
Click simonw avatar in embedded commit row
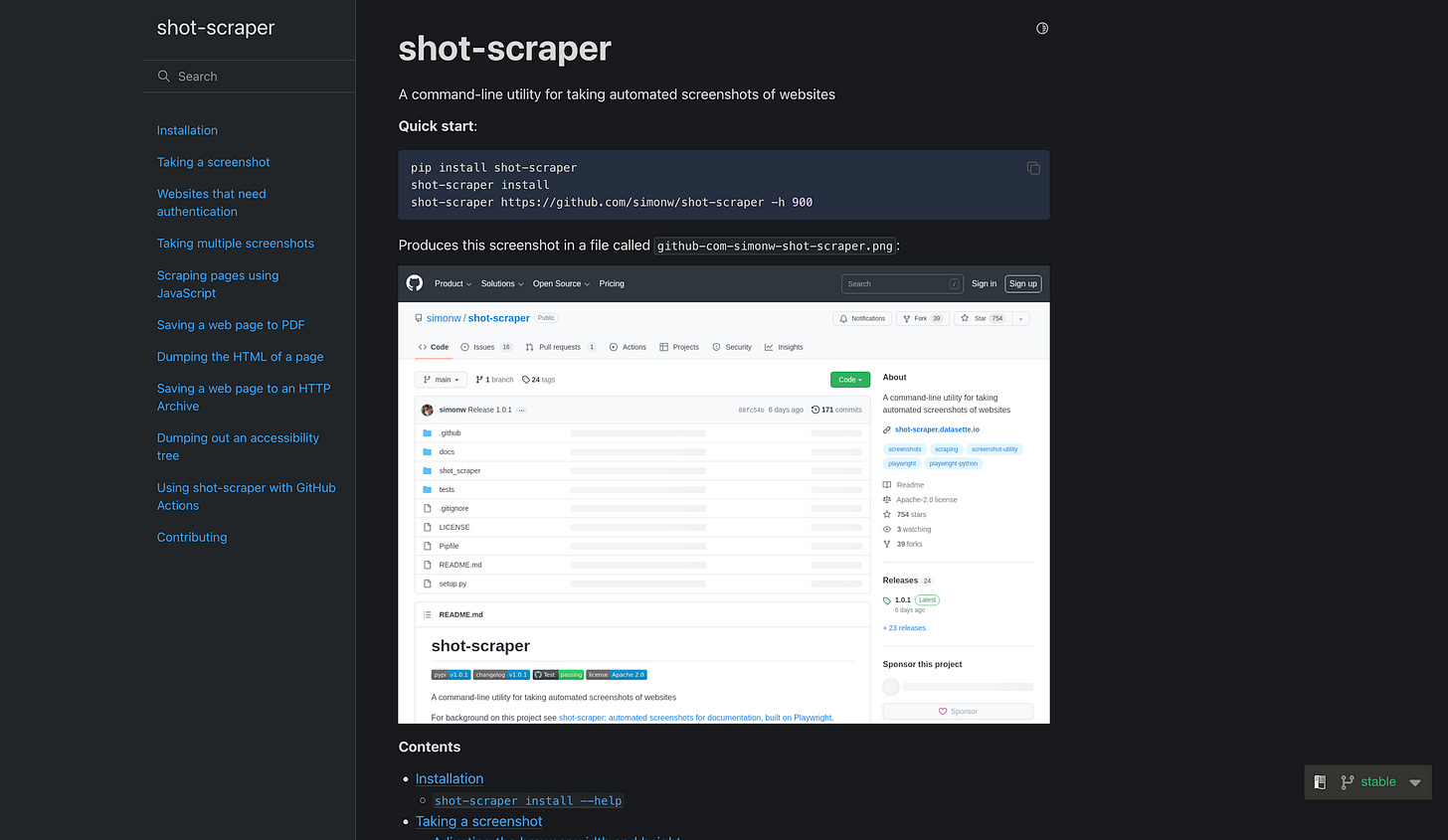428,410
